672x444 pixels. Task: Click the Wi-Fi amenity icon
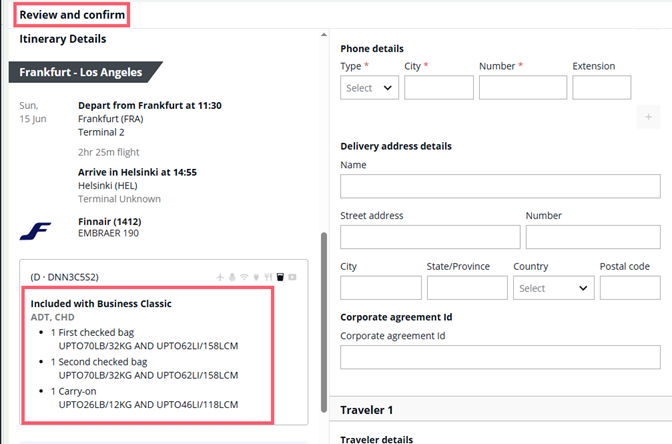pyautogui.click(x=244, y=276)
